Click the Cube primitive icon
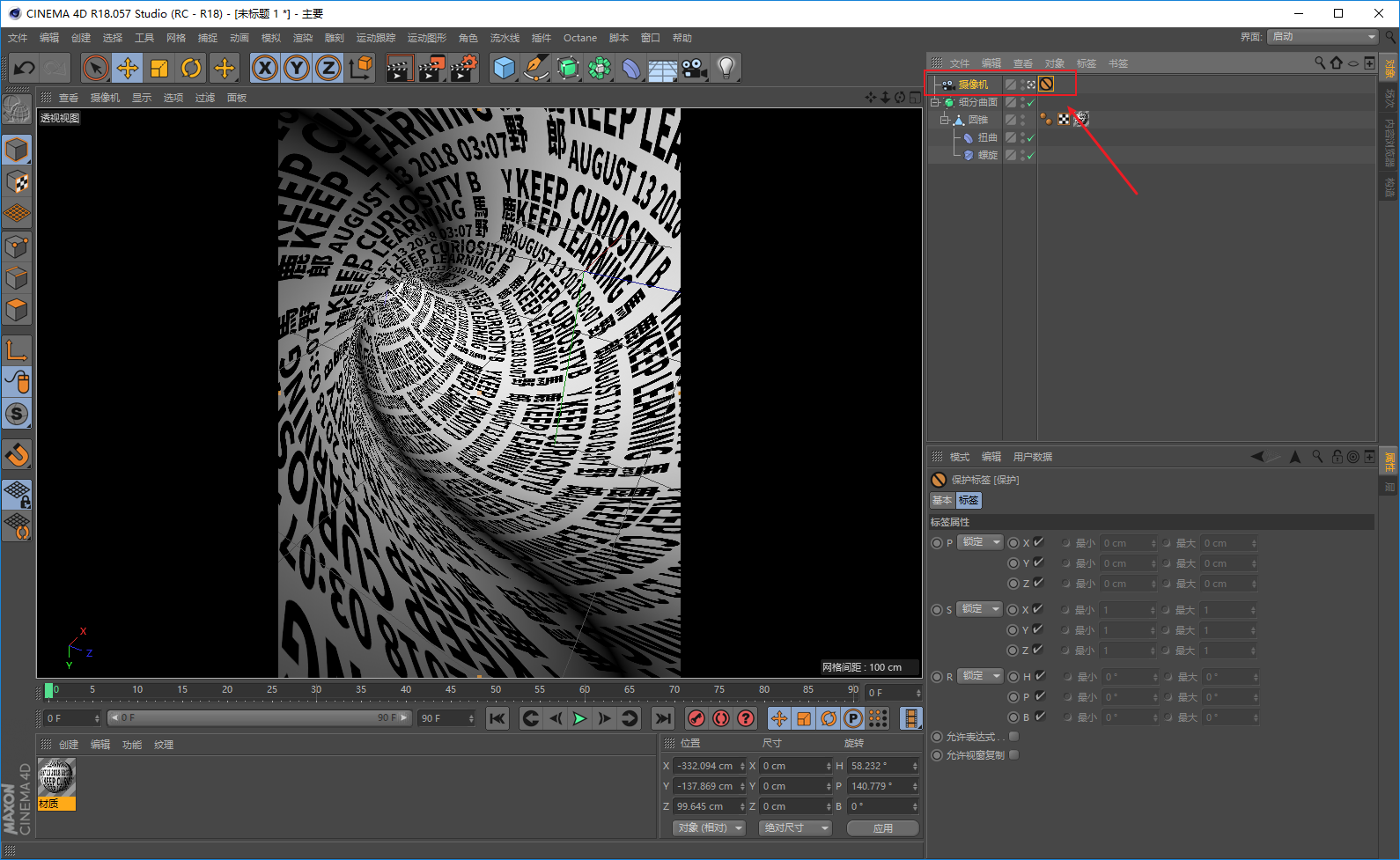This screenshot has width=1400, height=860. [505, 68]
